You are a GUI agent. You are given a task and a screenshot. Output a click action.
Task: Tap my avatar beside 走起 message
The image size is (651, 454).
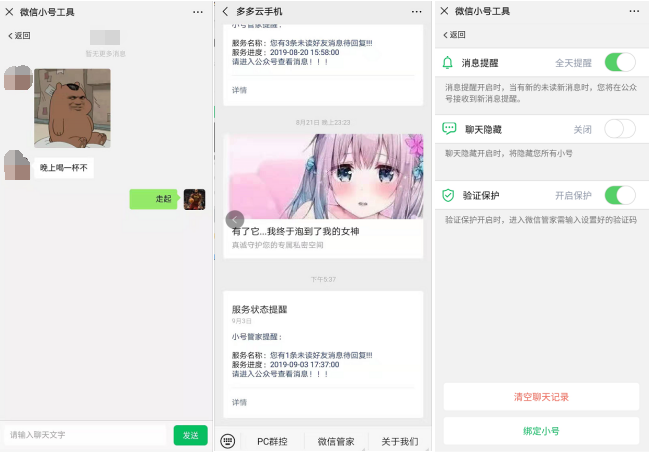[x=194, y=199]
